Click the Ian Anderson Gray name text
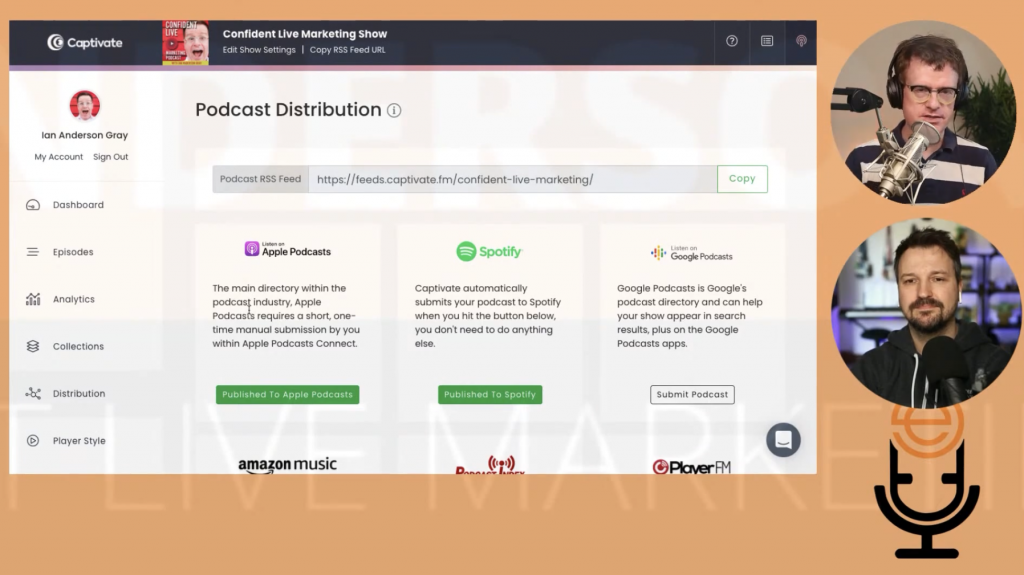Image resolution: width=1024 pixels, height=575 pixels. tap(85, 135)
